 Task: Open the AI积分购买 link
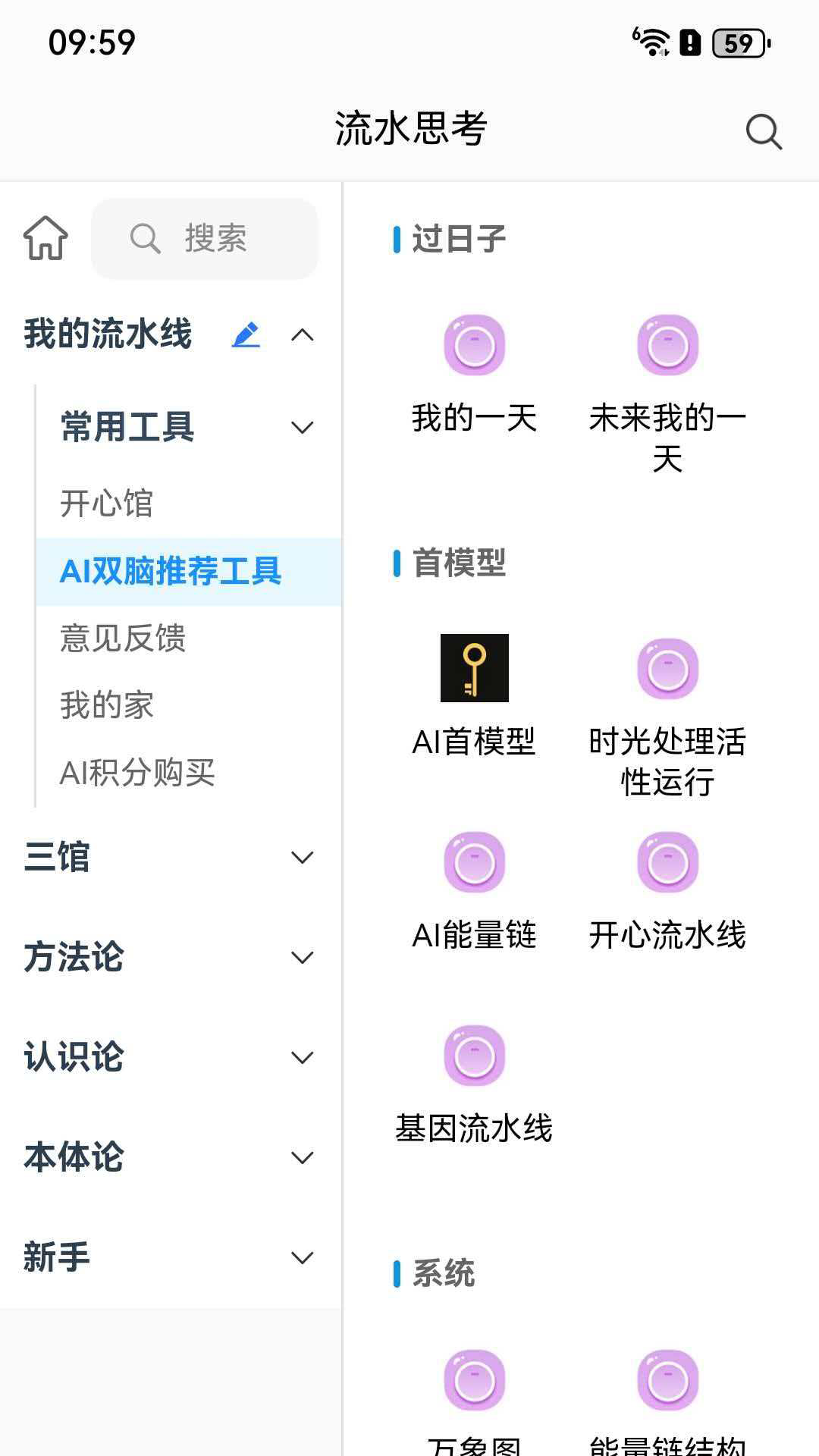[136, 773]
